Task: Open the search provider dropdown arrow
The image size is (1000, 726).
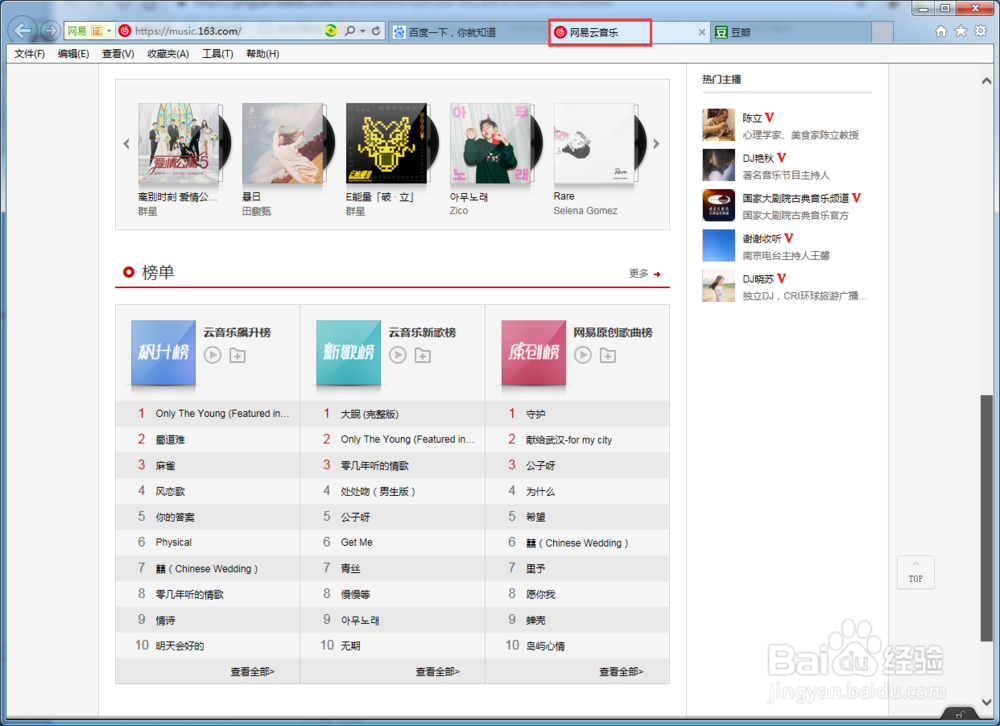Action: click(x=362, y=31)
